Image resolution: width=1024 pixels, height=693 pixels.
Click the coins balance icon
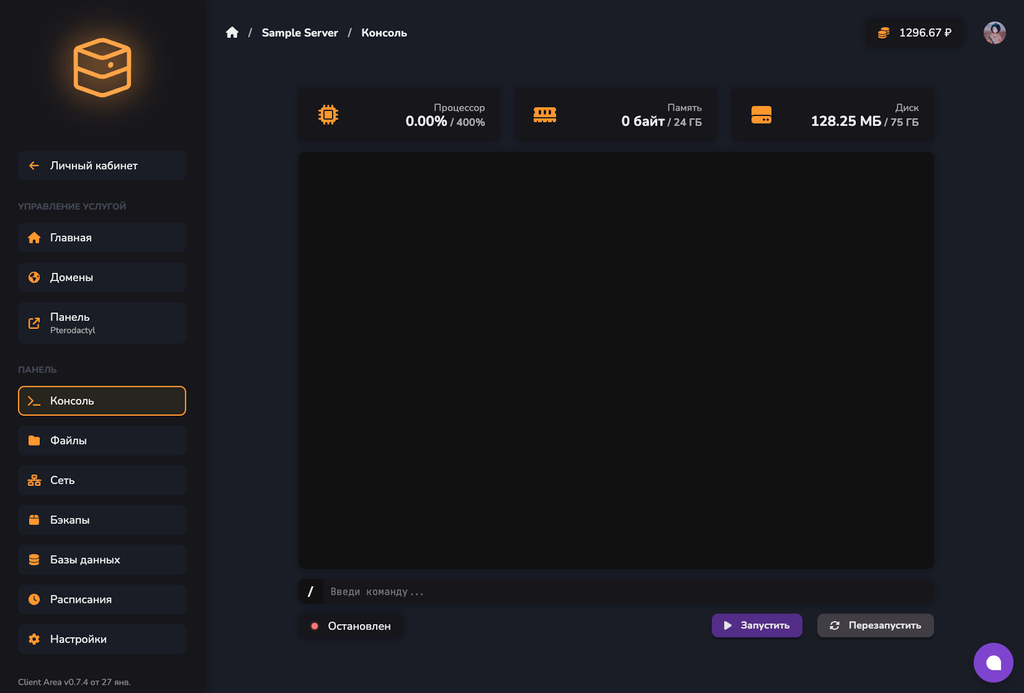[883, 33]
